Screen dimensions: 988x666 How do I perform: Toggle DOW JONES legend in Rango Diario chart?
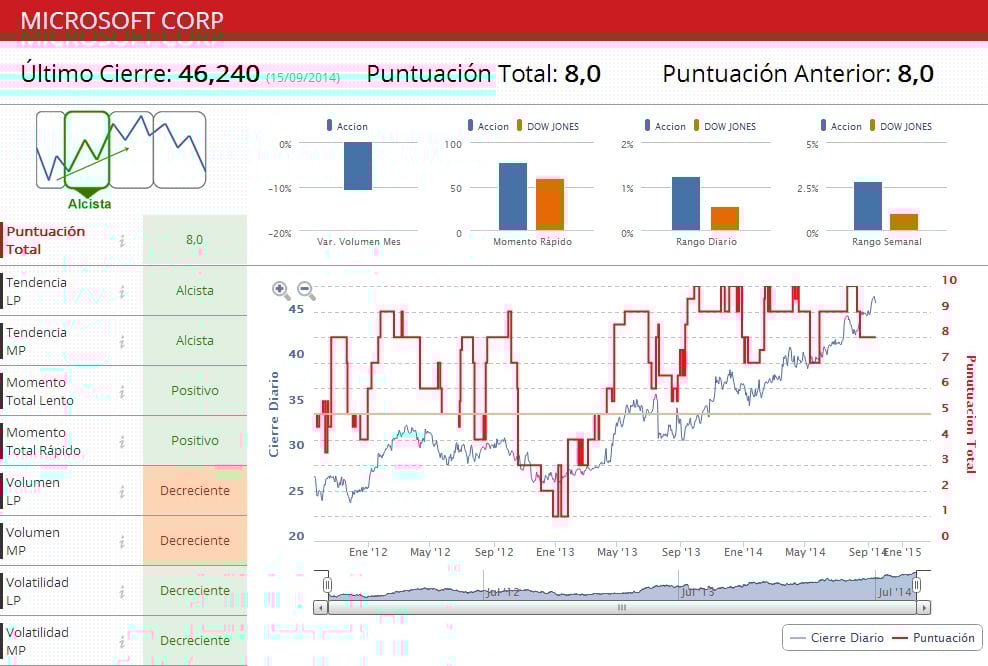point(725,126)
